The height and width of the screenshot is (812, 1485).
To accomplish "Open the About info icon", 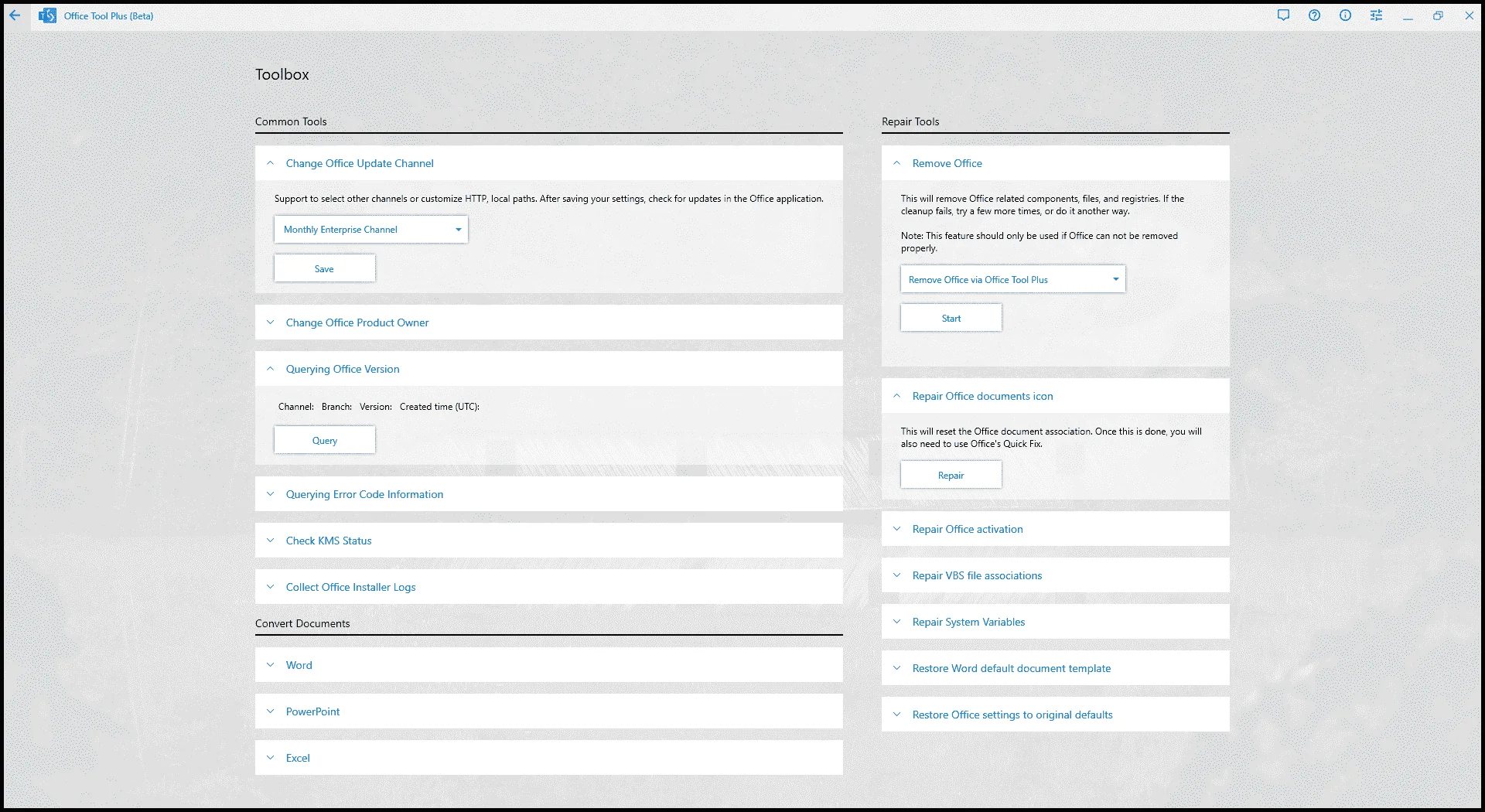I will [1345, 15].
